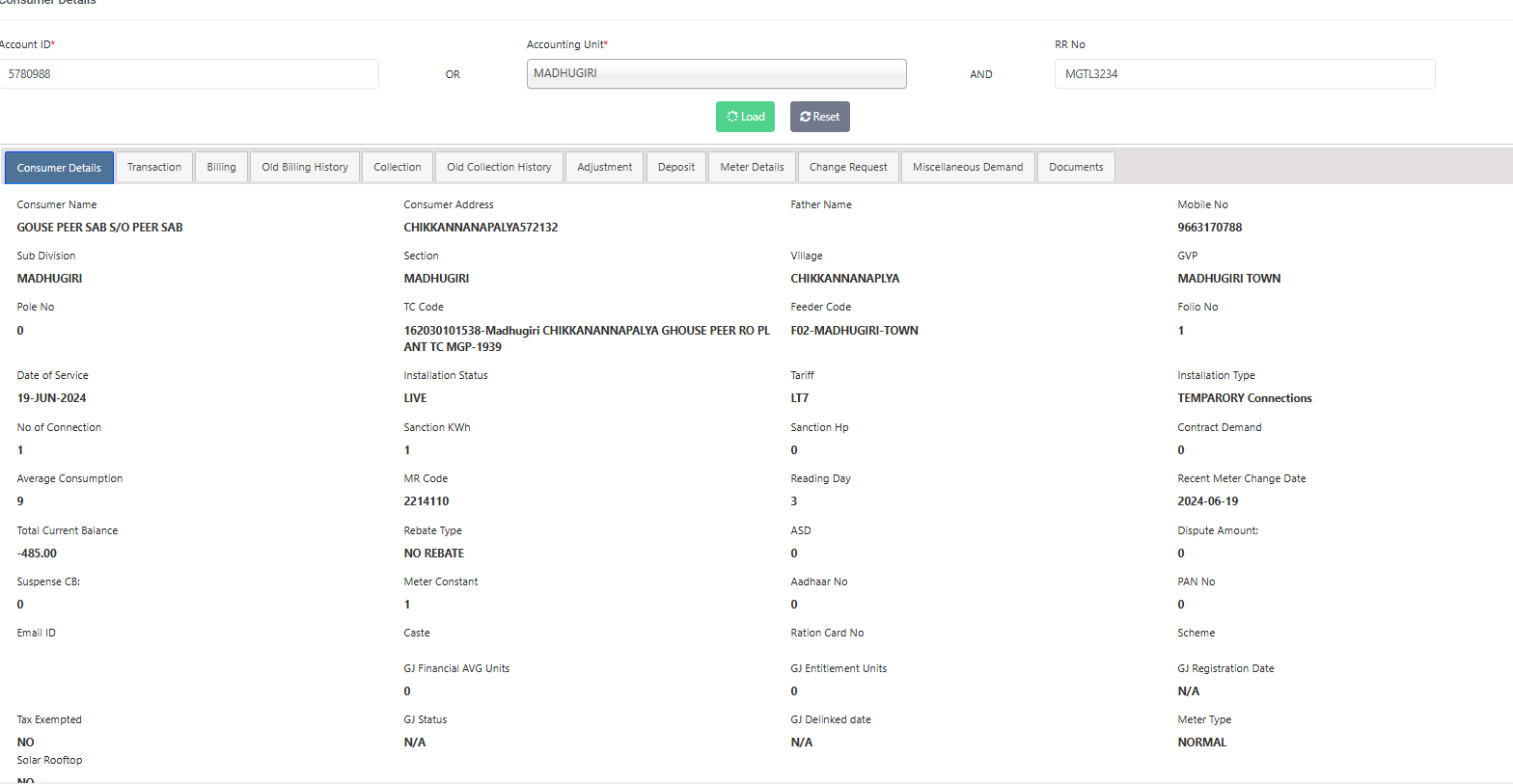Click the Reset button

[x=820, y=117]
